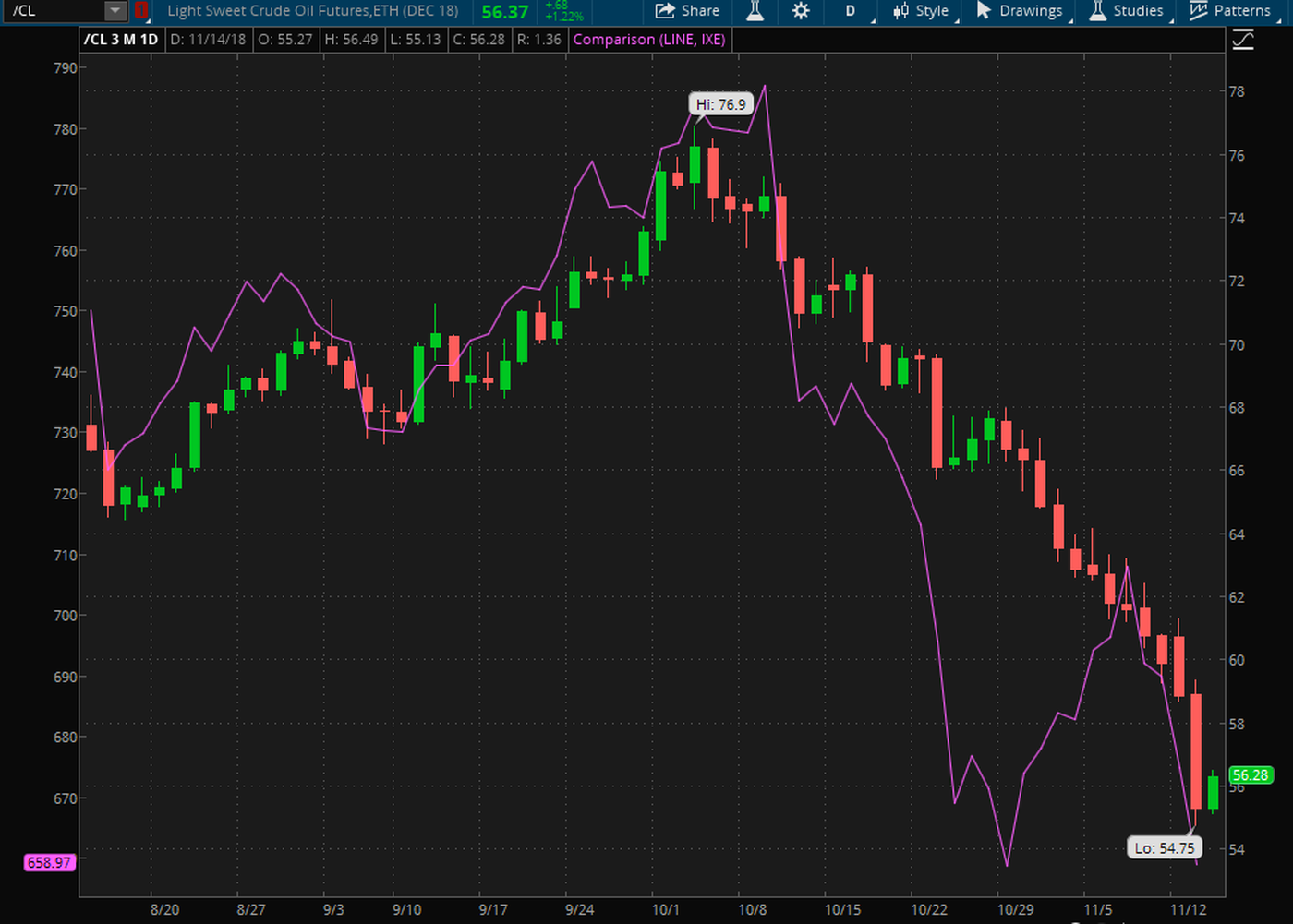Screen dimensions: 1293x924
Task: Open the D timeframe selector
Action: [x=851, y=11]
